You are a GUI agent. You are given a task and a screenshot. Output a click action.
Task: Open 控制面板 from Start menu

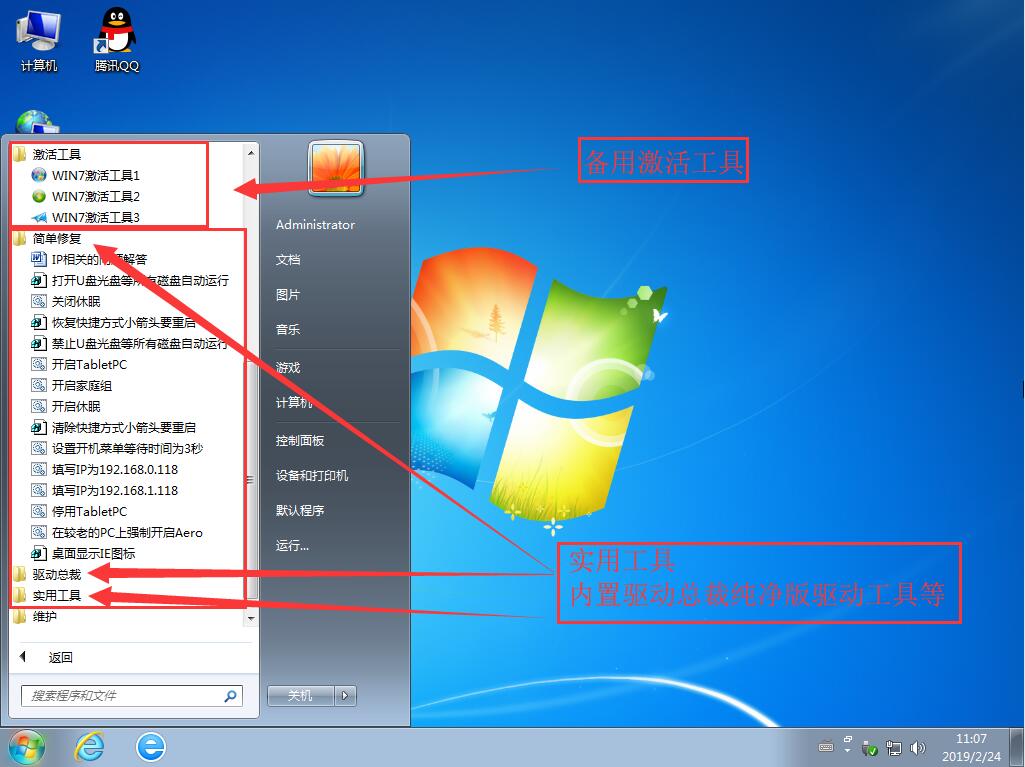point(299,441)
